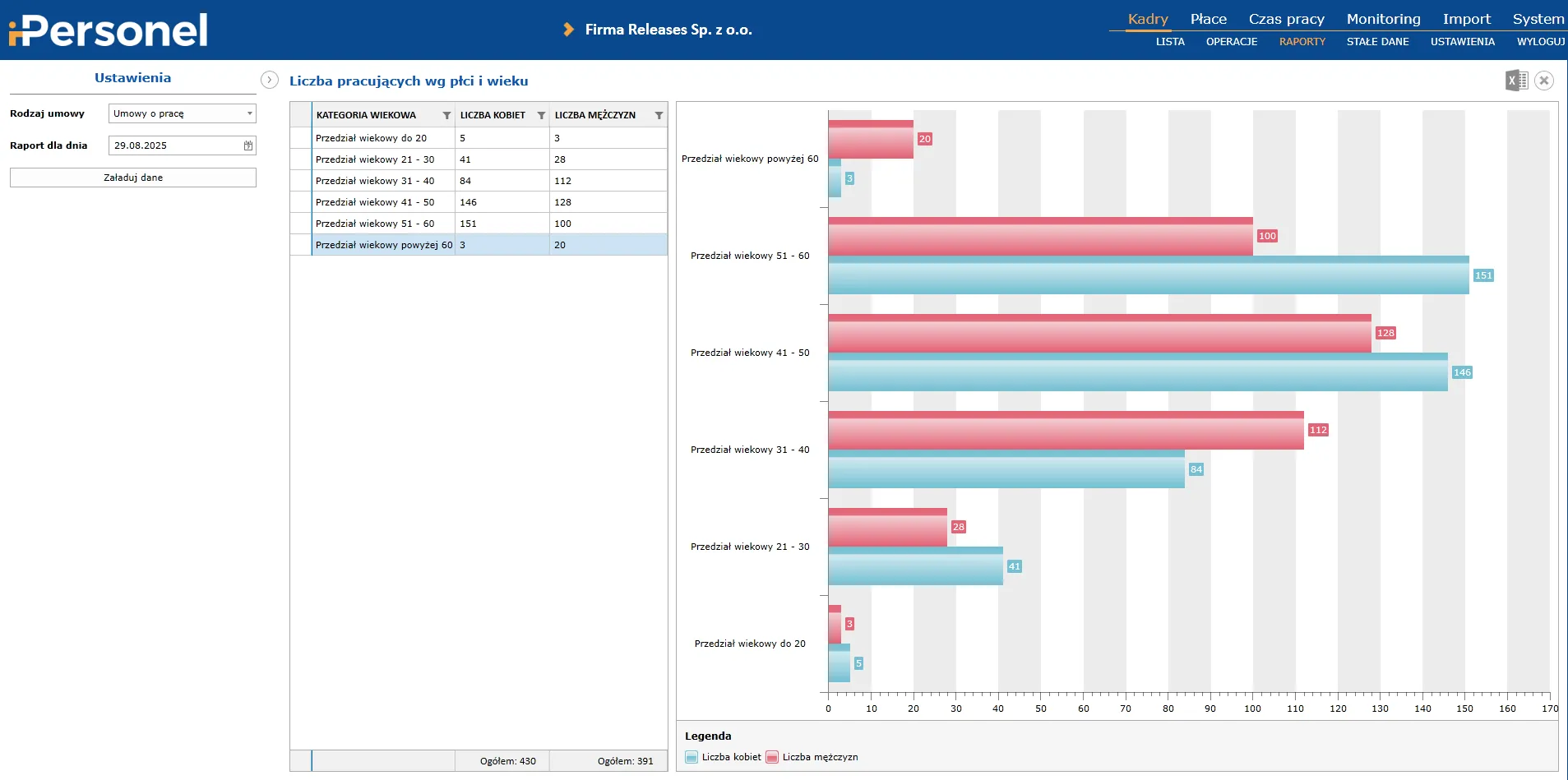Viewport: 1568px width, 780px height.
Task: Expand the Rodzaj umowy dropdown
Action: point(249,113)
